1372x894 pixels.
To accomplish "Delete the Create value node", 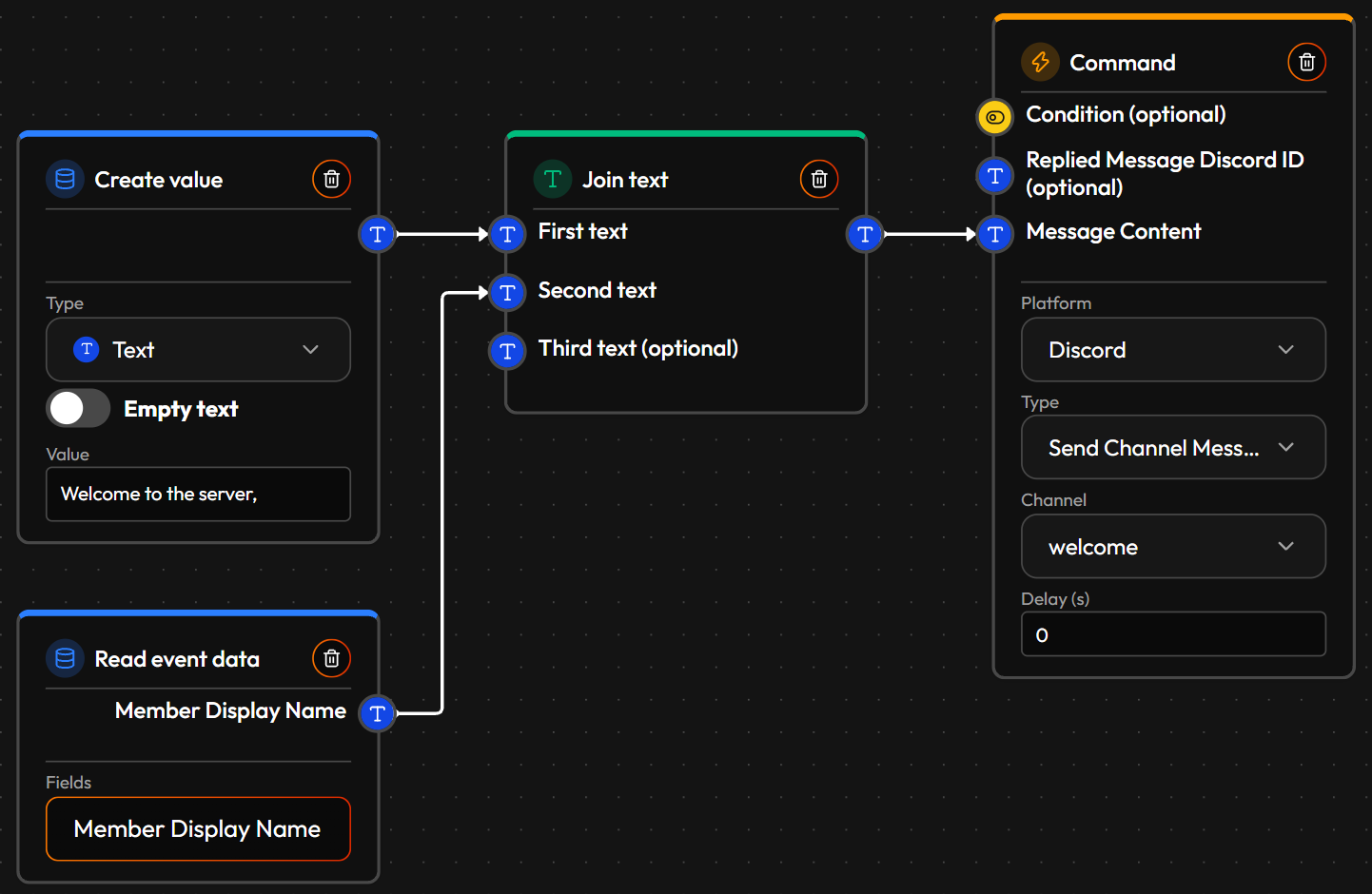I will tap(332, 180).
